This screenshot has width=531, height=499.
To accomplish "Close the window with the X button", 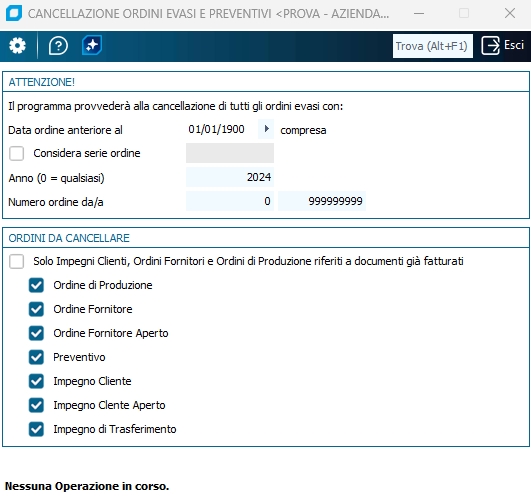I will 510,14.
